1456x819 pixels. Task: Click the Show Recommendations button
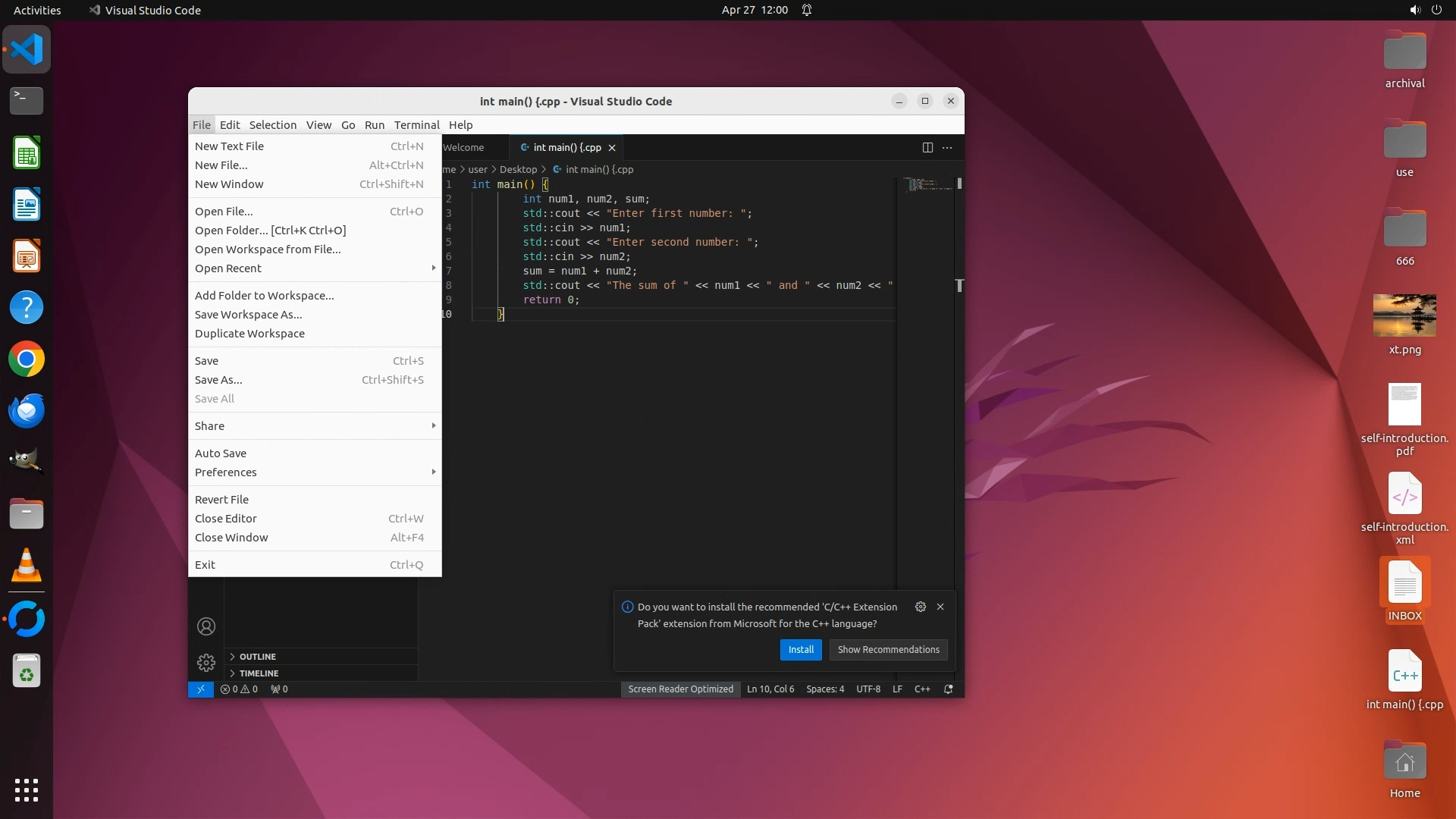click(888, 650)
